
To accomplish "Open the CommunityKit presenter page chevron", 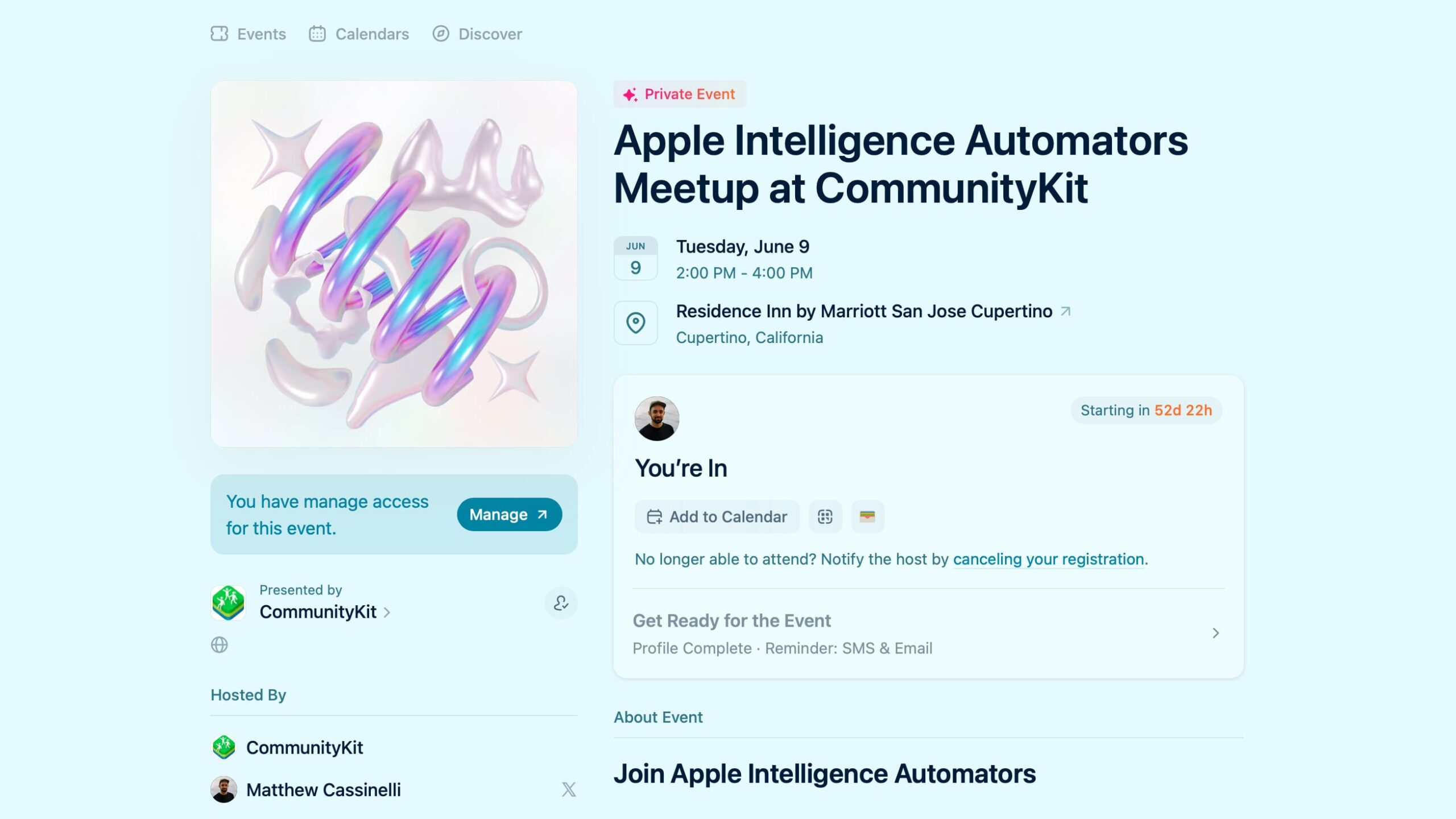I will pyautogui.click(x=387, y=613).
